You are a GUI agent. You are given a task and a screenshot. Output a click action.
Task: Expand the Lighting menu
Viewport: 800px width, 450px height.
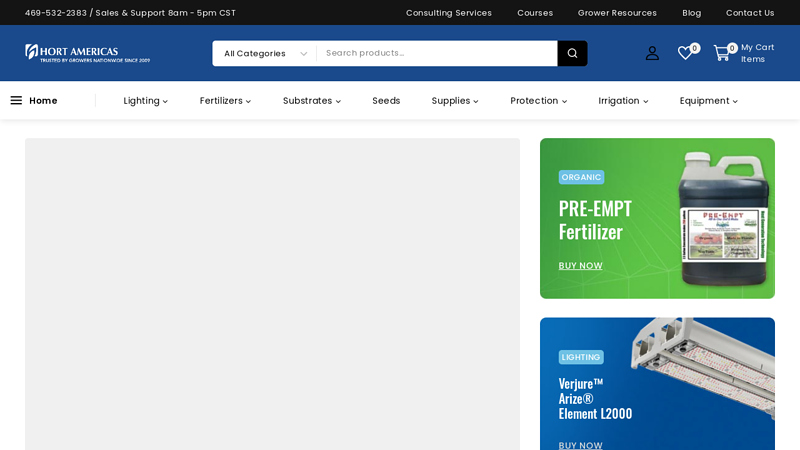click(145, 100)
